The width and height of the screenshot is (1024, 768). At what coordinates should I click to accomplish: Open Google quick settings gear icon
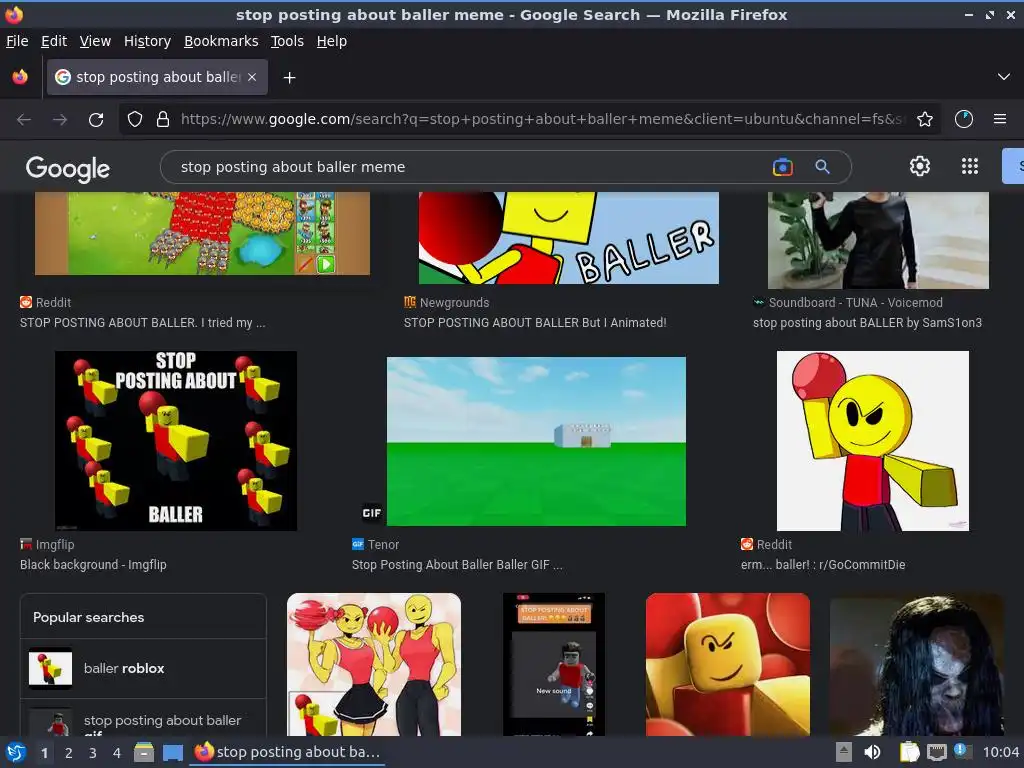click(x=920, y=167)
